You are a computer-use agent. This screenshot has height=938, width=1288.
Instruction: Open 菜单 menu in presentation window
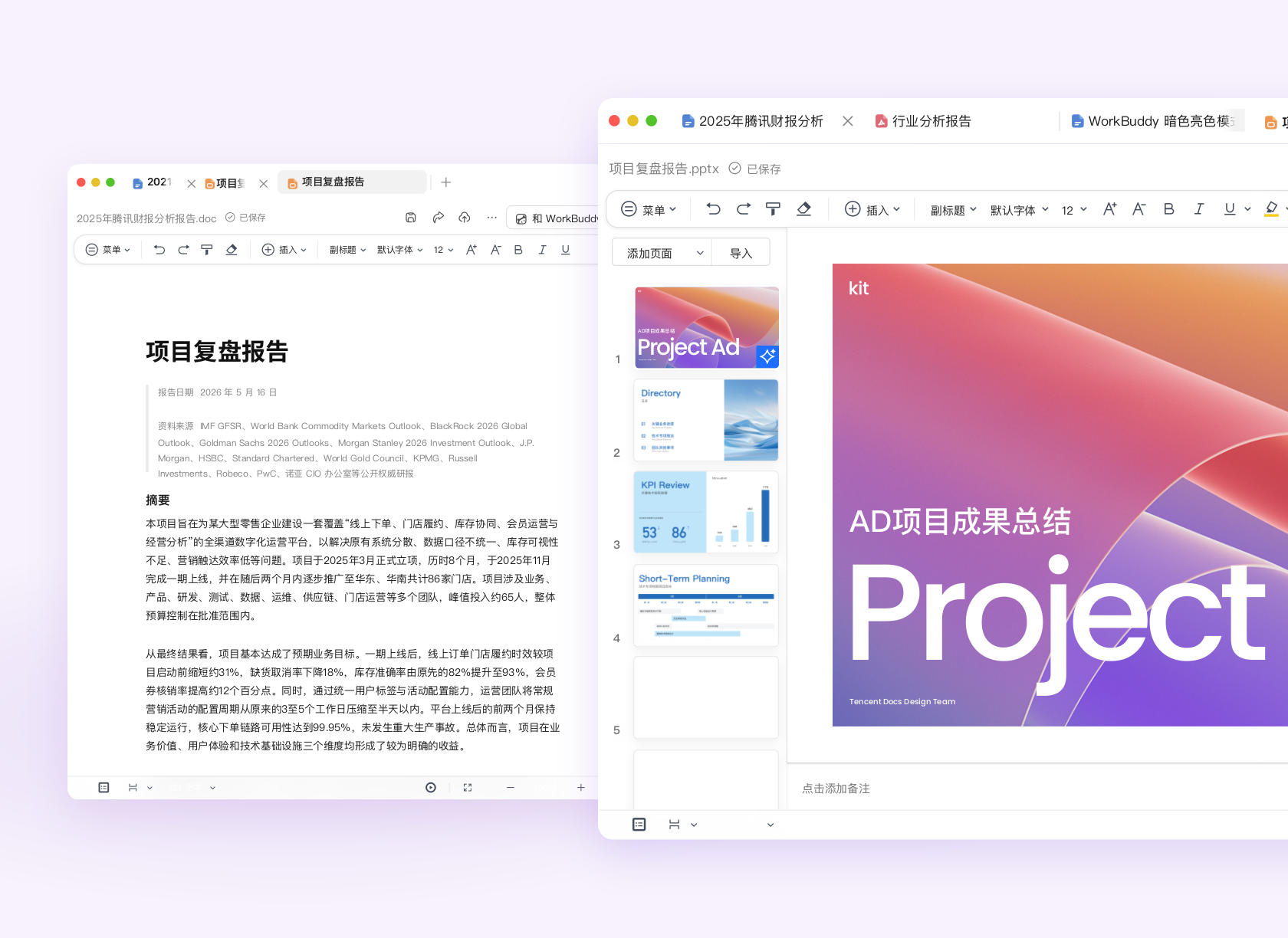(649, 209)
